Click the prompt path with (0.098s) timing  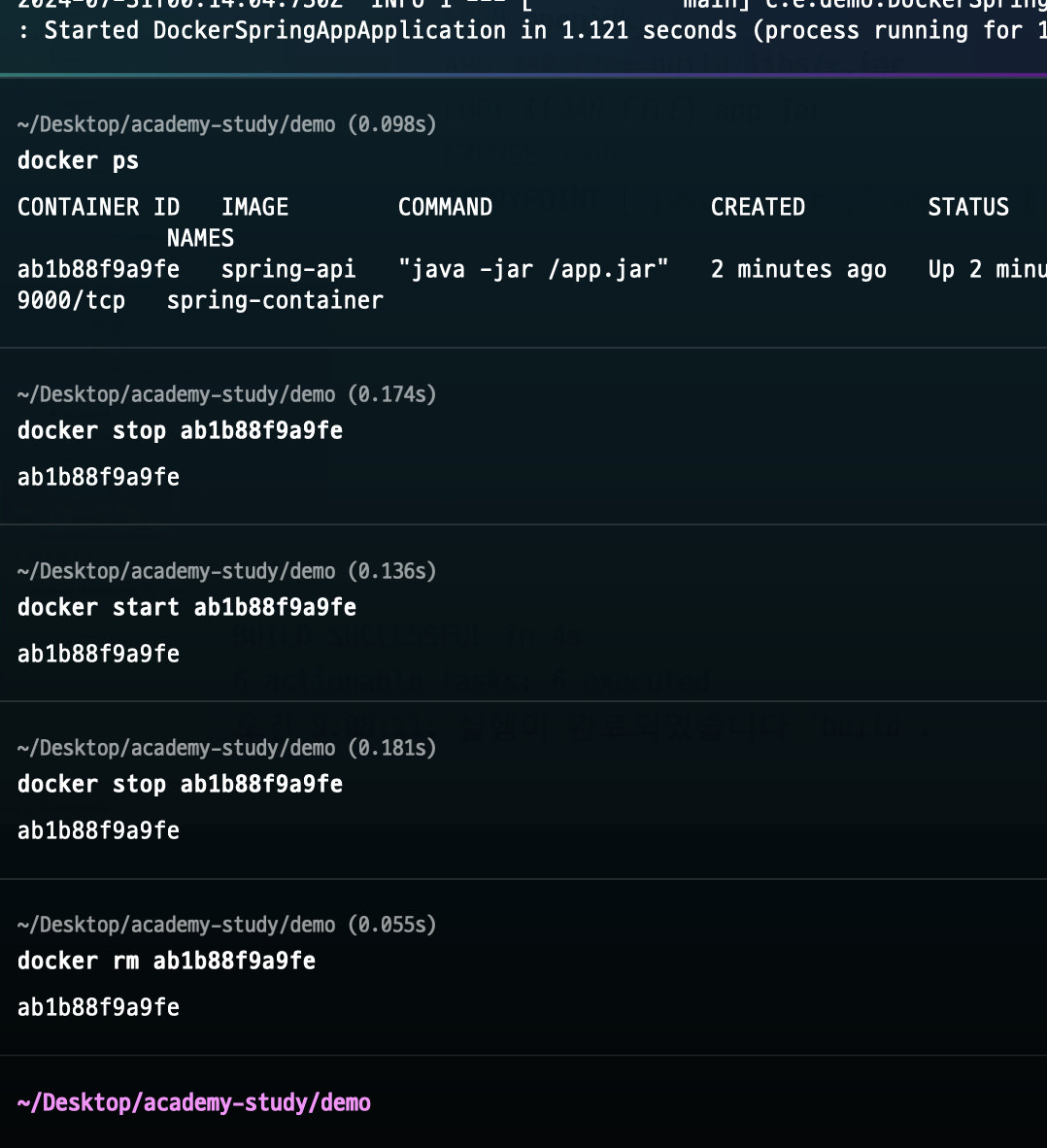tap(227, 124)
